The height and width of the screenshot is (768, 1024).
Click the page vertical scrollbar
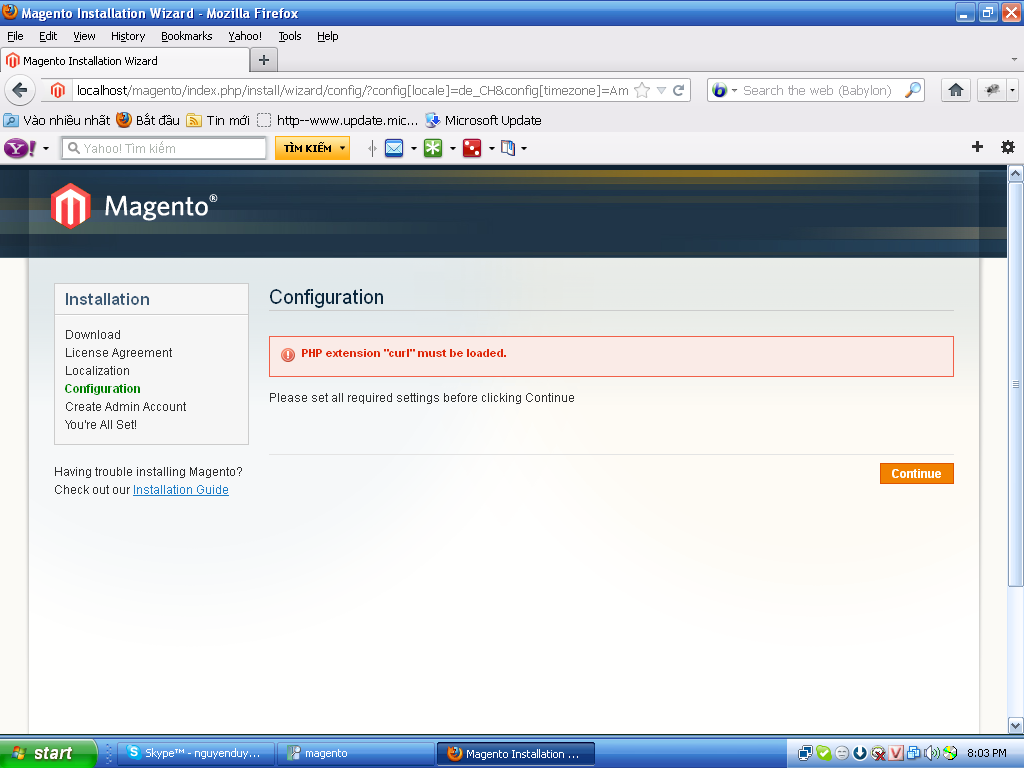1016,384
